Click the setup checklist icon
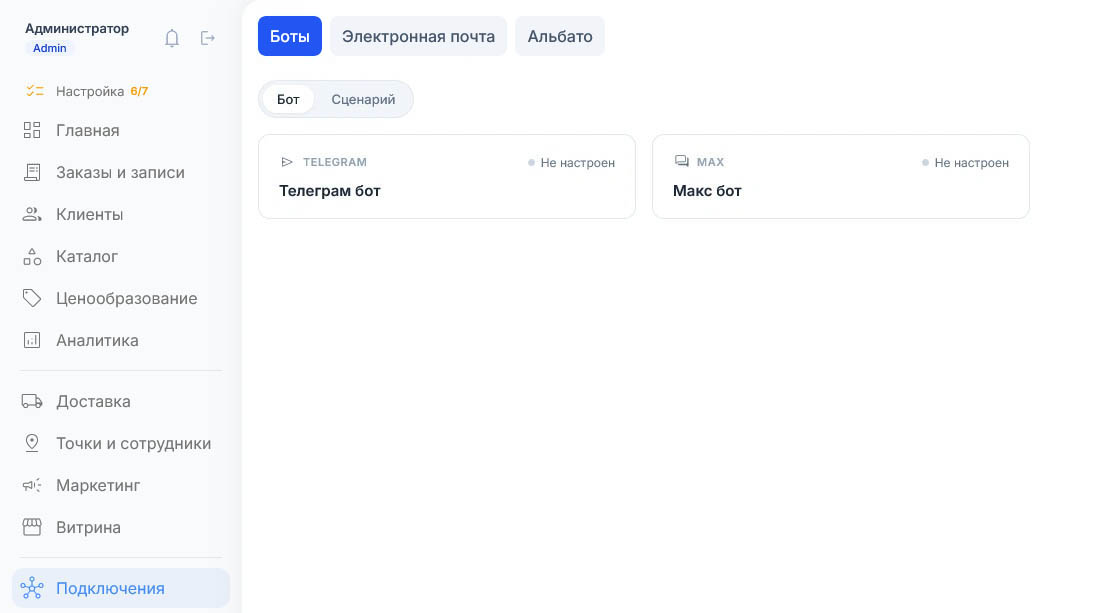This screenshot has height=613, width=1097. pos(34,91)
